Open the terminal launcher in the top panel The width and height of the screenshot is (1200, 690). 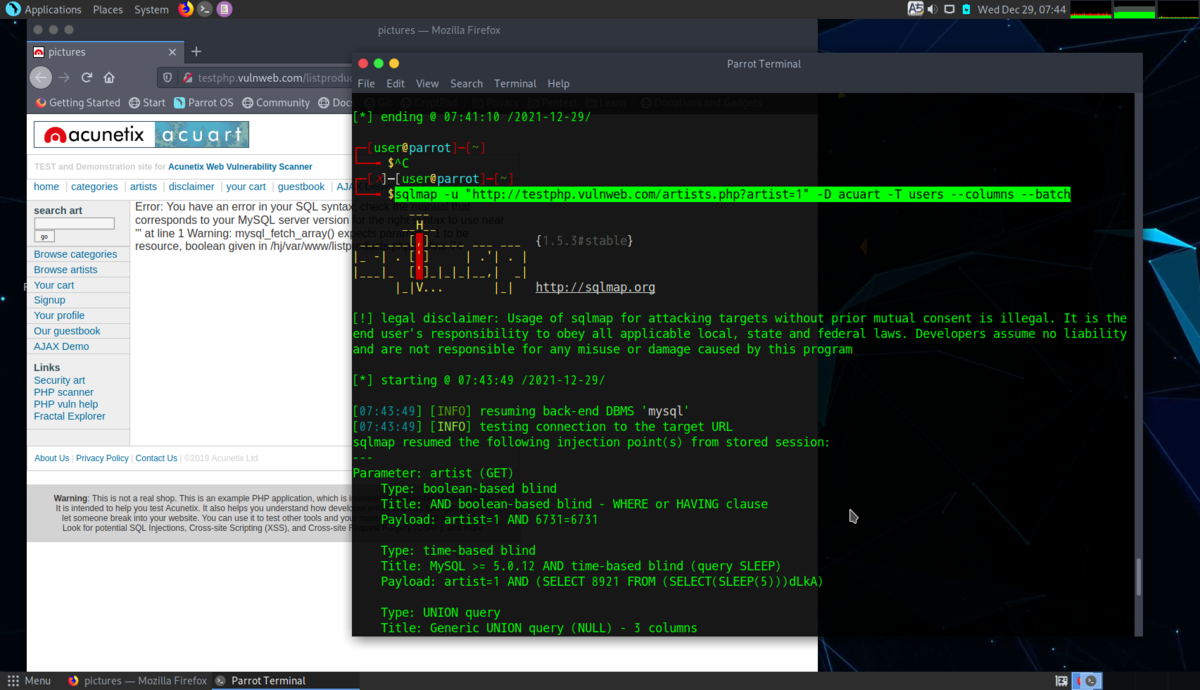click(x=205, y=9)
